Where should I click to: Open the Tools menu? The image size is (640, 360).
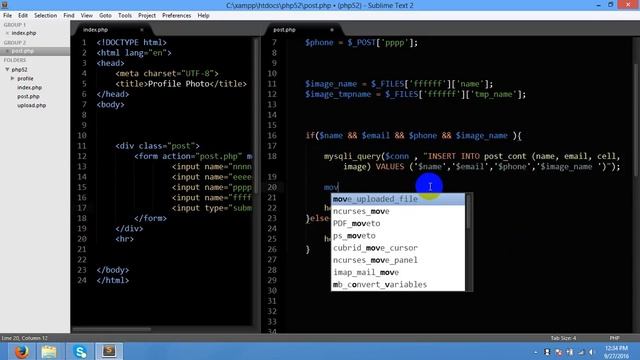pos(124,16)
